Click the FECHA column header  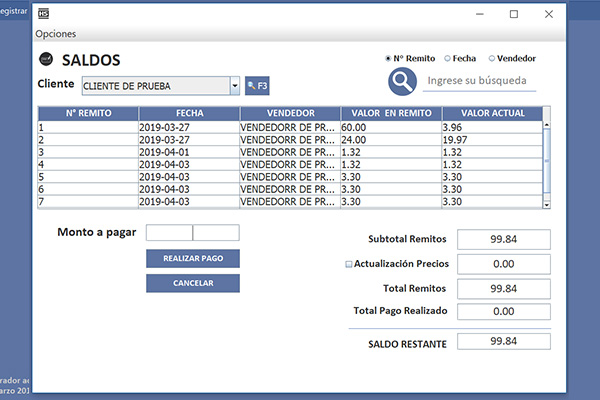(188, 113)
